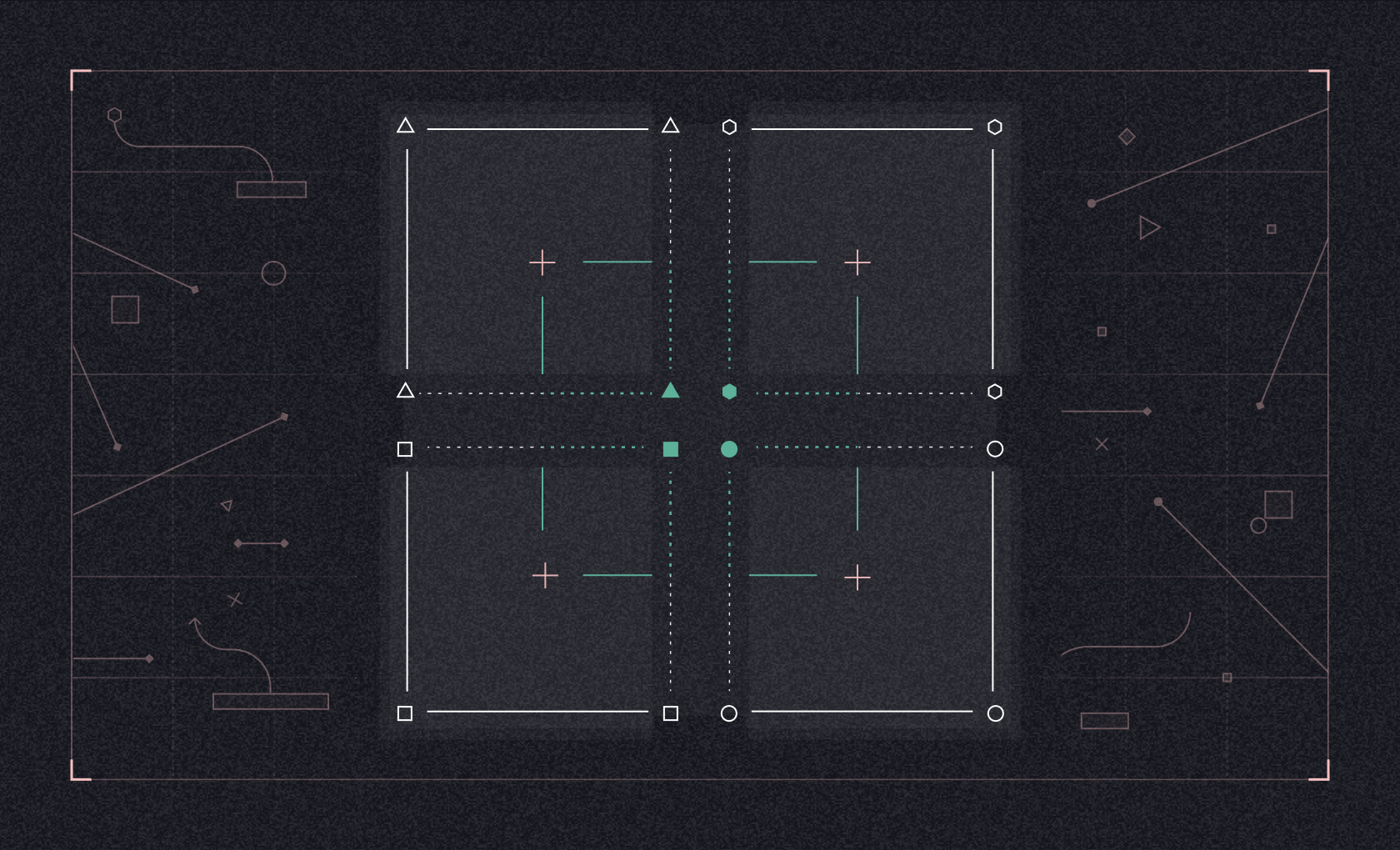Click the pink rounded rectangle near upper left
1400x850 pixels.
click(270, 190)
